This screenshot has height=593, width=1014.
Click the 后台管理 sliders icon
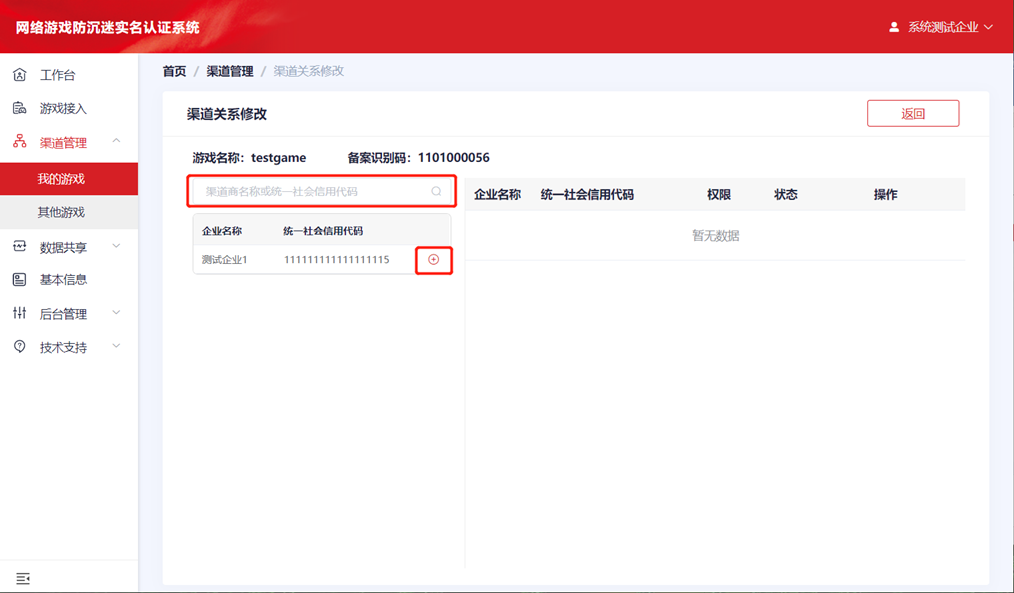point(19,313)
